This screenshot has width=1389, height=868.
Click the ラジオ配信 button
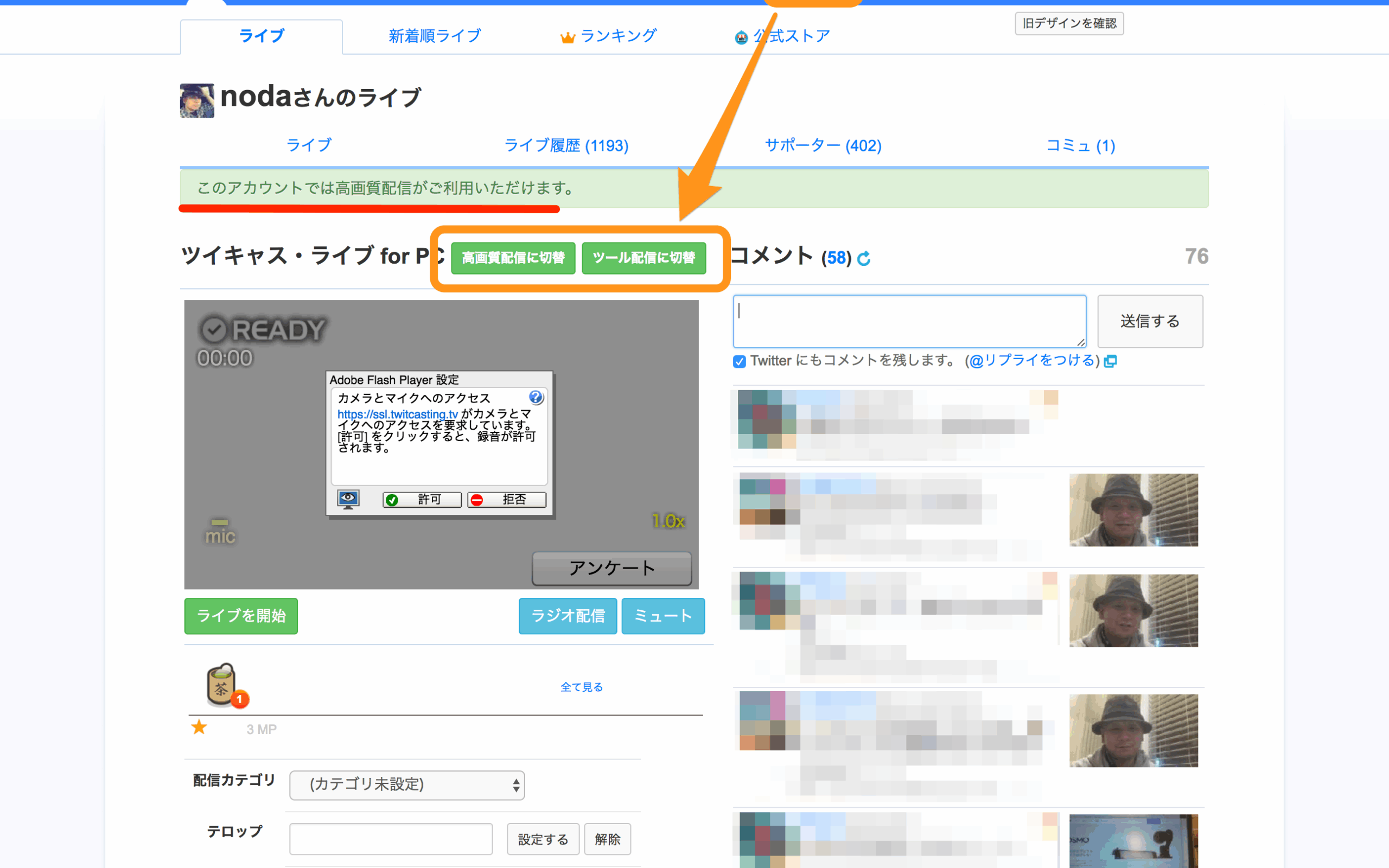point(568,616)
